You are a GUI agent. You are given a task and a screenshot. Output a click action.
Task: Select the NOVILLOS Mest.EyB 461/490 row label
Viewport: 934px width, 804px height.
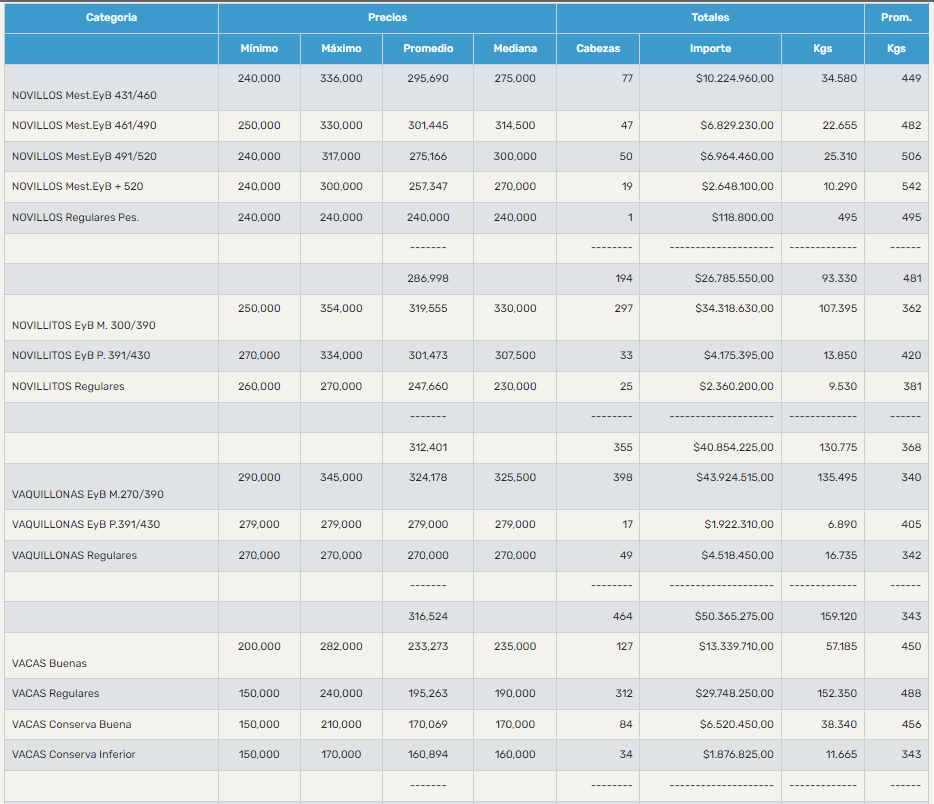tap(84, 126)
